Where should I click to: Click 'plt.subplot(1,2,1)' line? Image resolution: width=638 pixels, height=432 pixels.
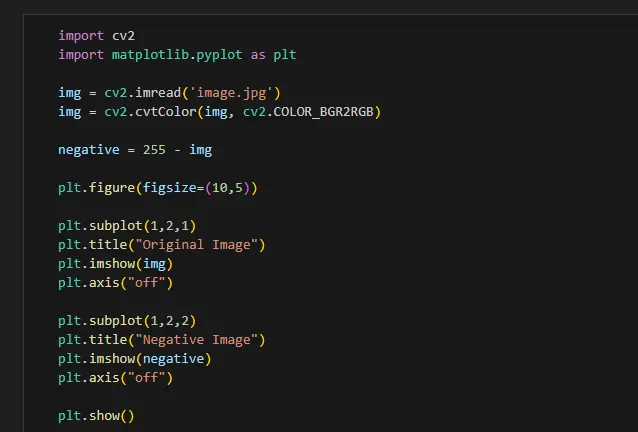(127, 226)
